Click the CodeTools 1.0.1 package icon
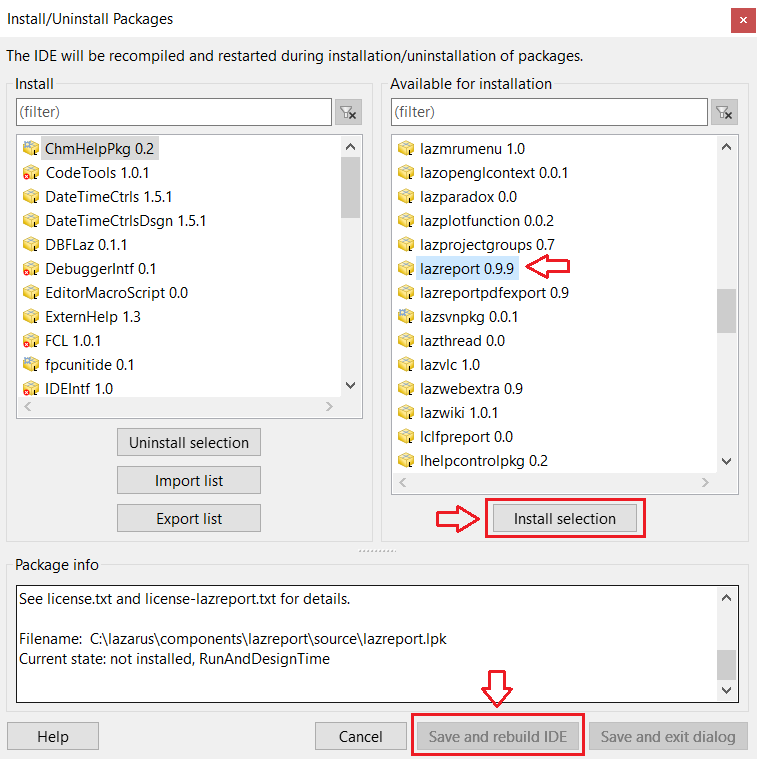The width and height of the screenshot is (757, 759). 31,172
